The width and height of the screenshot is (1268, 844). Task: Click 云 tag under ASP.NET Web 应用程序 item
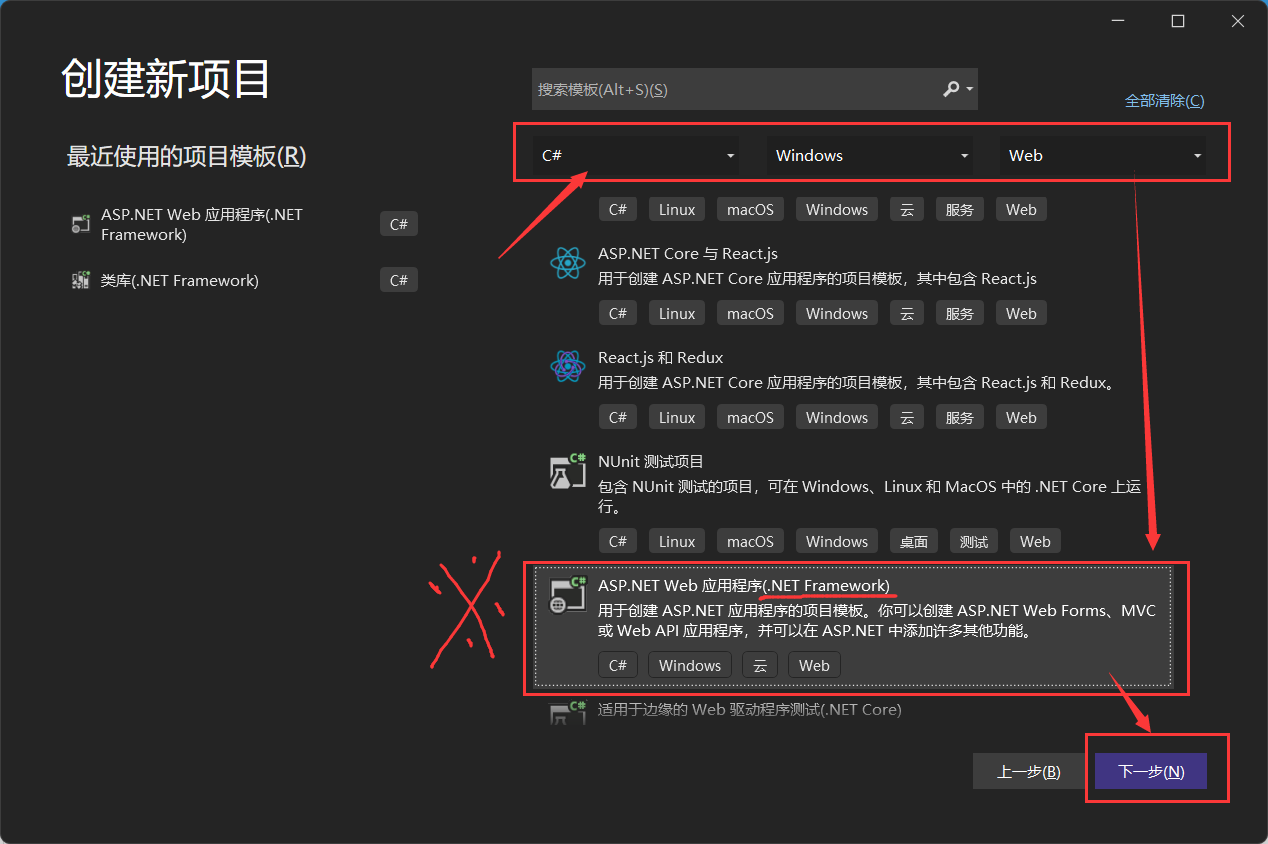760,665
